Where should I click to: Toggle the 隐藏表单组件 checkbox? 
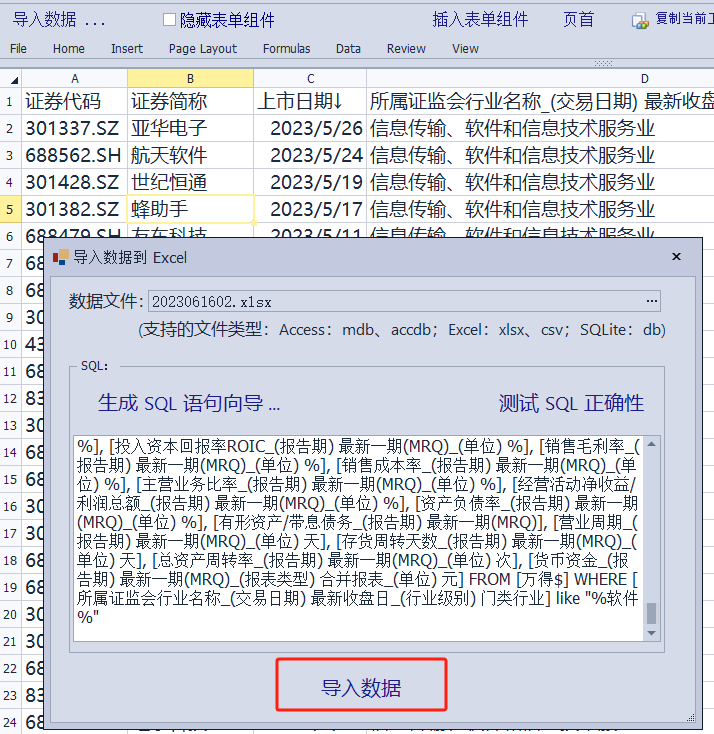pyautogui.click(x=169, y=20)
